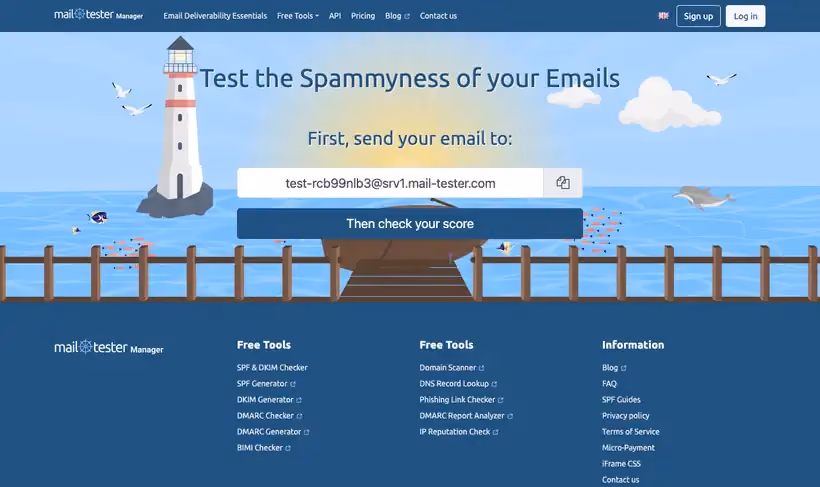Open the FAQ footer link
This screenshot has height=487, width=820.
click(609, 383)
